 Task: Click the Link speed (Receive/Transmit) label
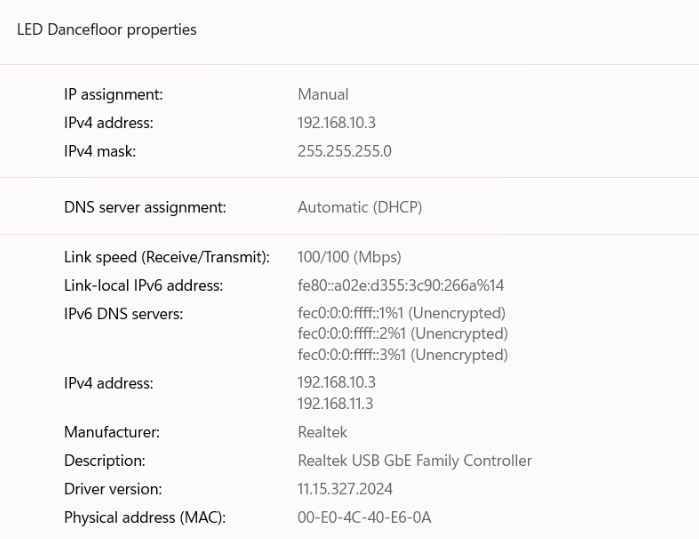(x=167, y=258)
